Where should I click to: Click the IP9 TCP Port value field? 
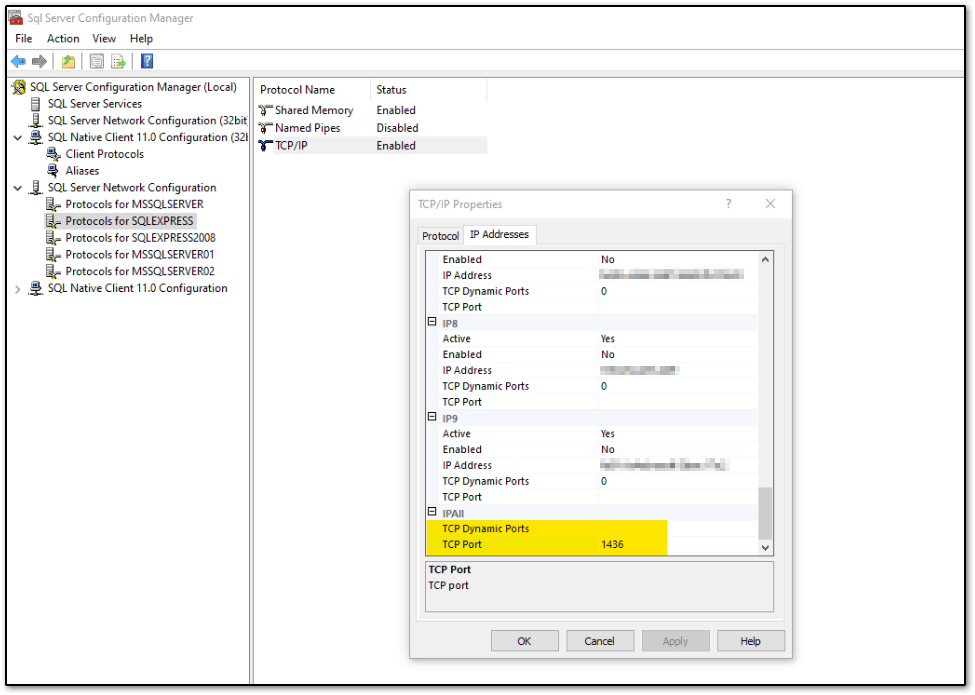678,497
